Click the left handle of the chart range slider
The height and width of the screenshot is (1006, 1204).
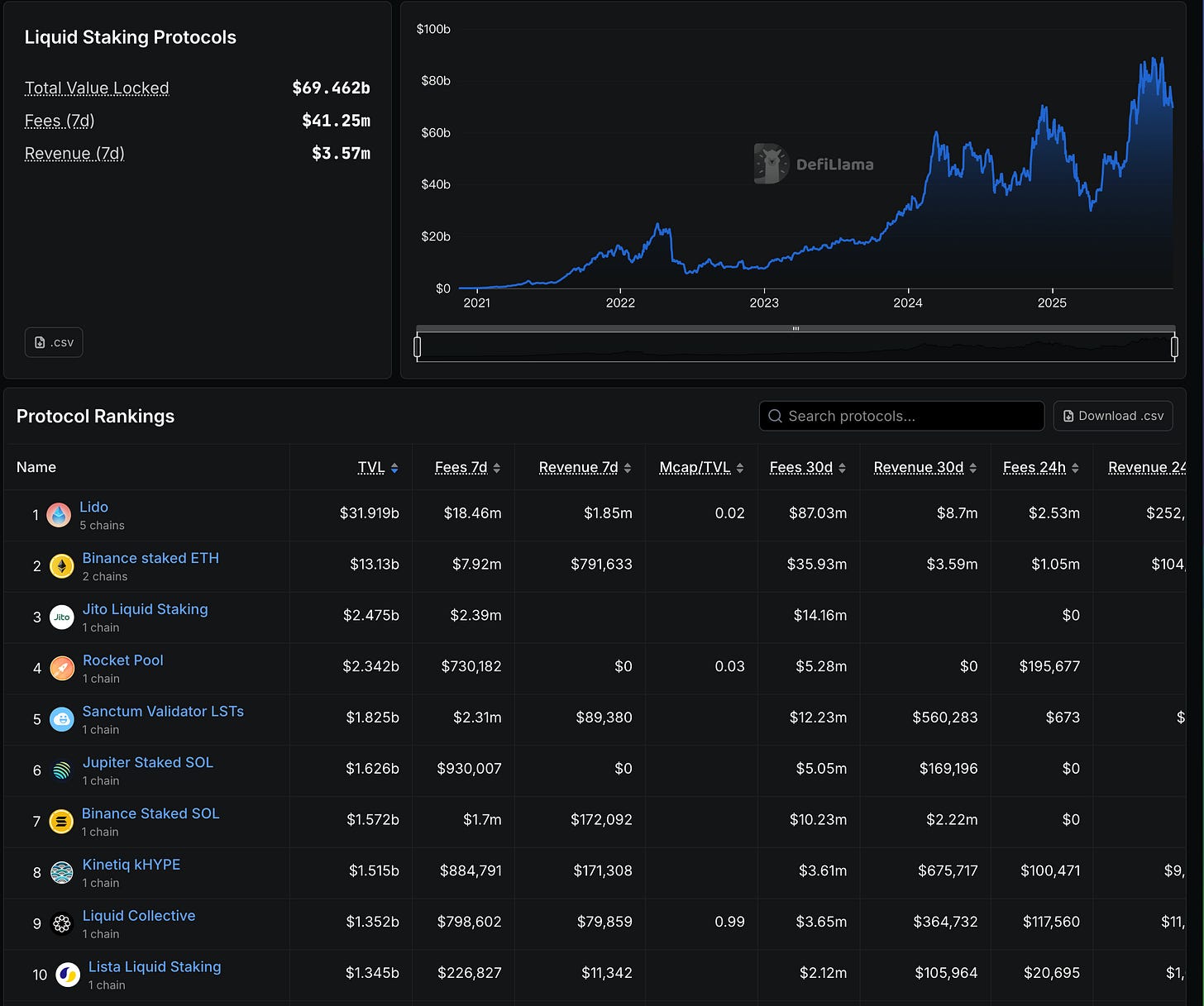(418, 347)
